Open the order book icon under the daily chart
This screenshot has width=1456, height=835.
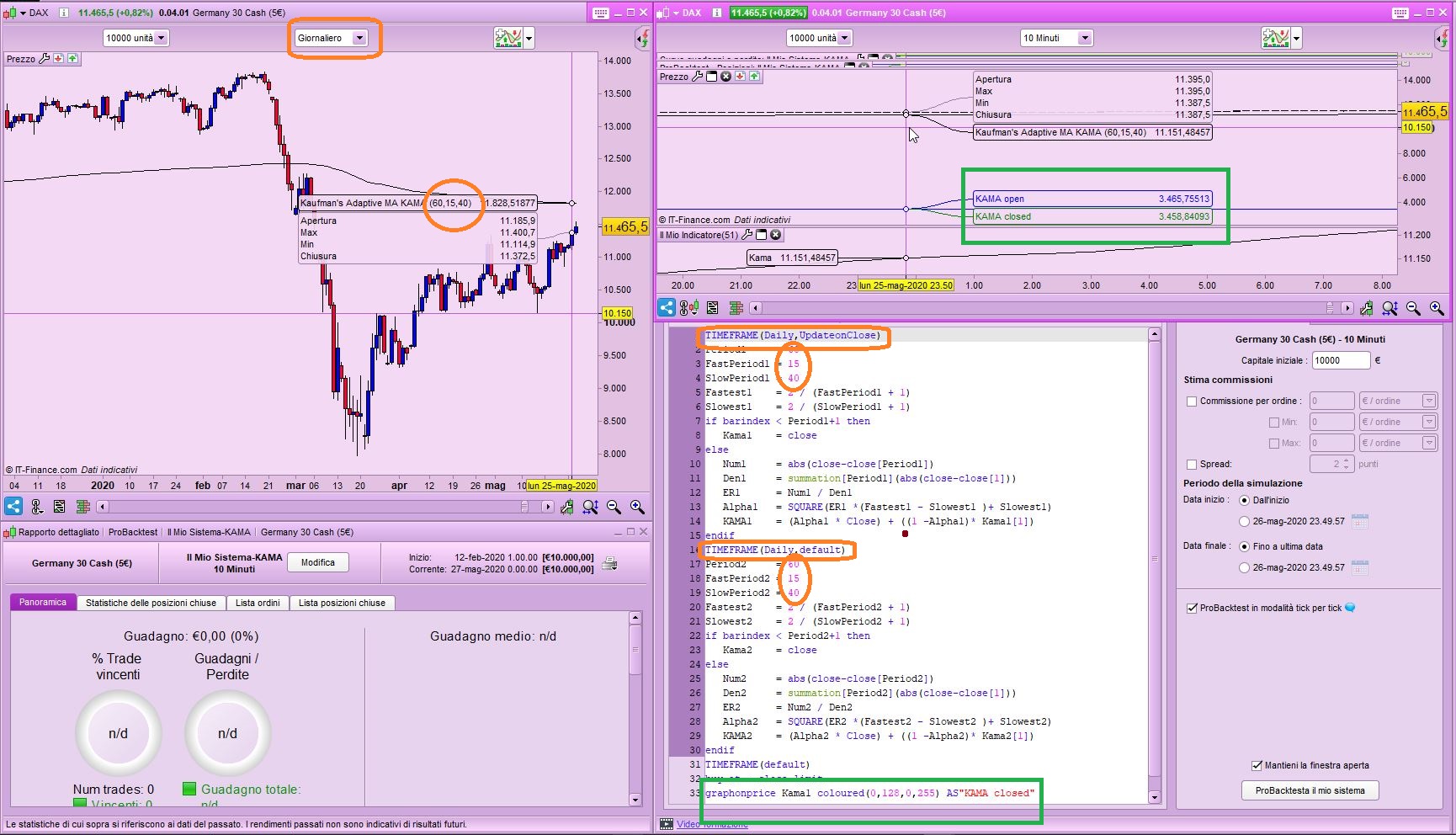pos(82,507)
